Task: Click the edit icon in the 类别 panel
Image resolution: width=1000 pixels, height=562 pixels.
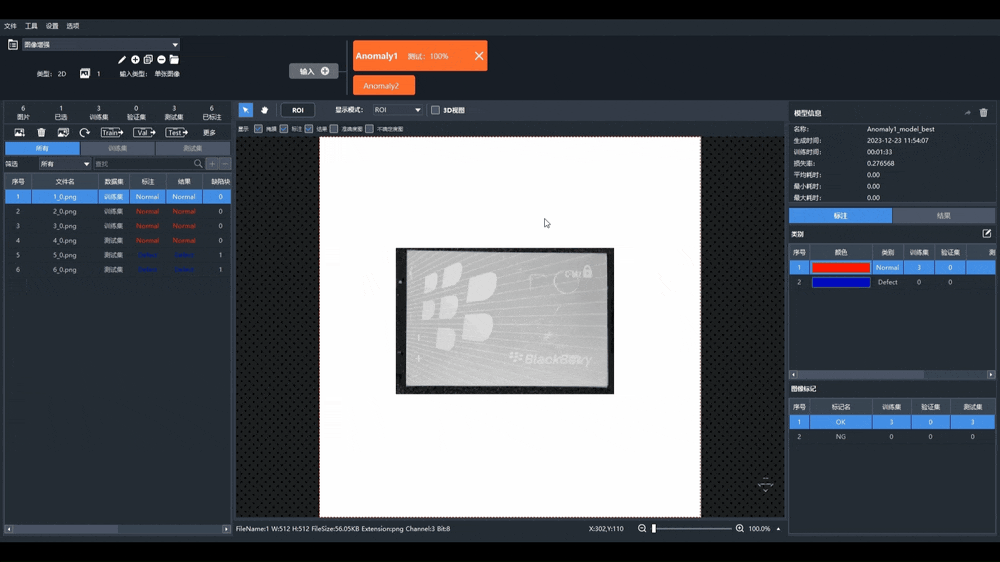Action: tap(986, 234)
